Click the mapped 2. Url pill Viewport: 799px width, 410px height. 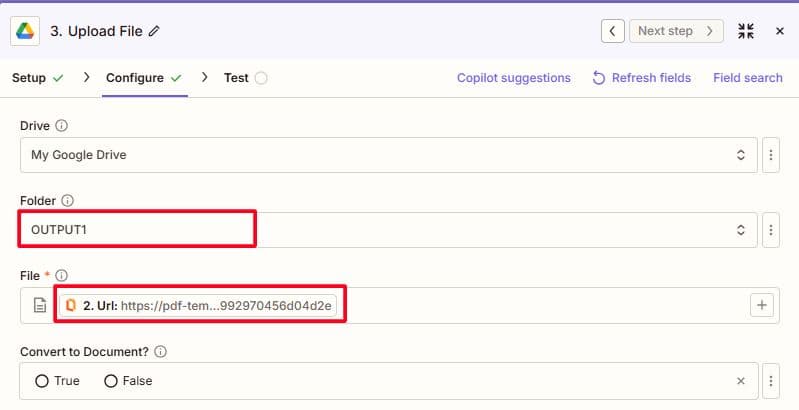[x=198, y=306]
